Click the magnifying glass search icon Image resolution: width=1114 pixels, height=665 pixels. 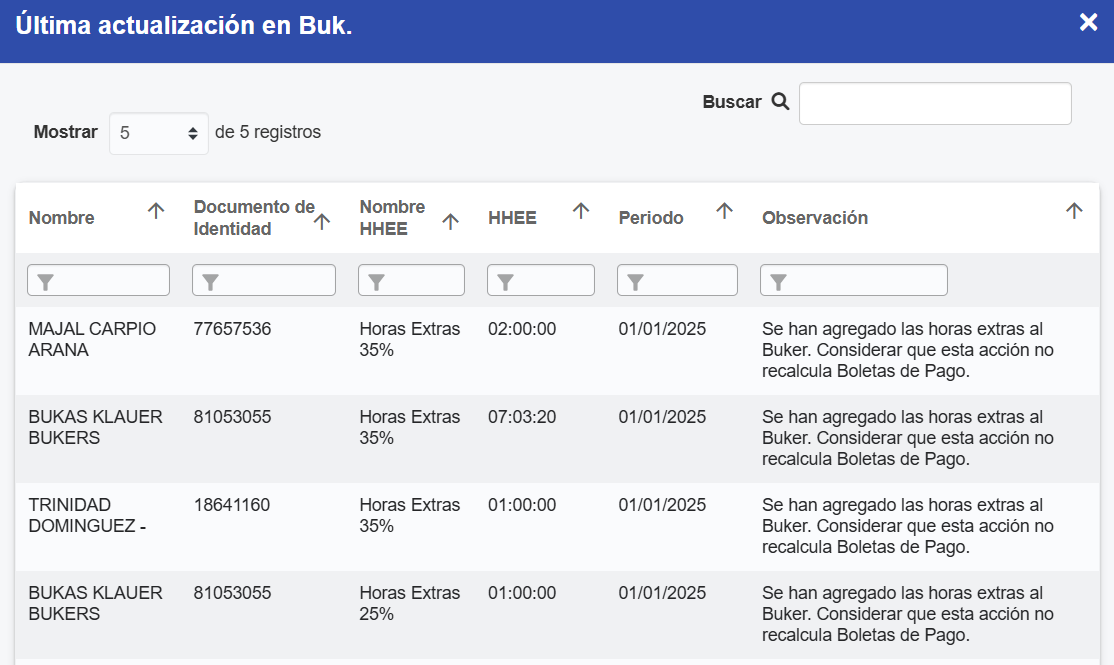point(780,102)
